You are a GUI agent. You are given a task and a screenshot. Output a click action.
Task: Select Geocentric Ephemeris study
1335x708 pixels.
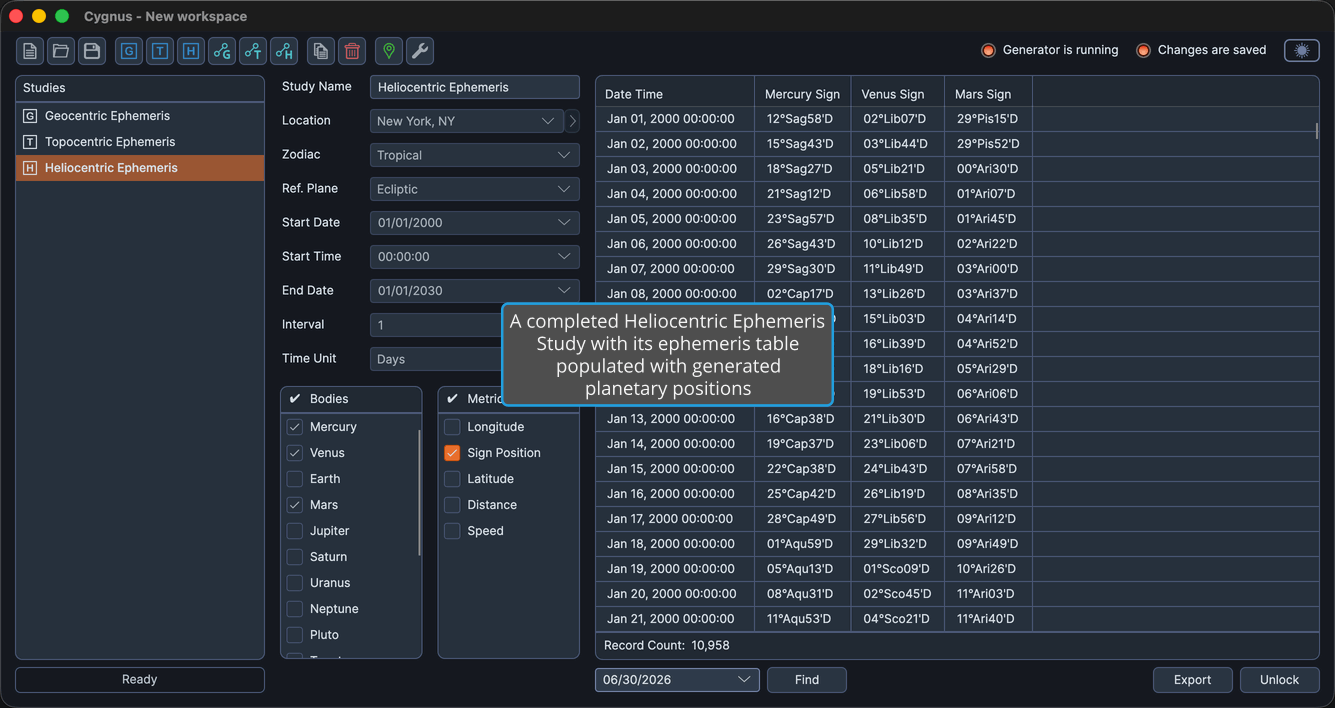click(x=140, y=116)
